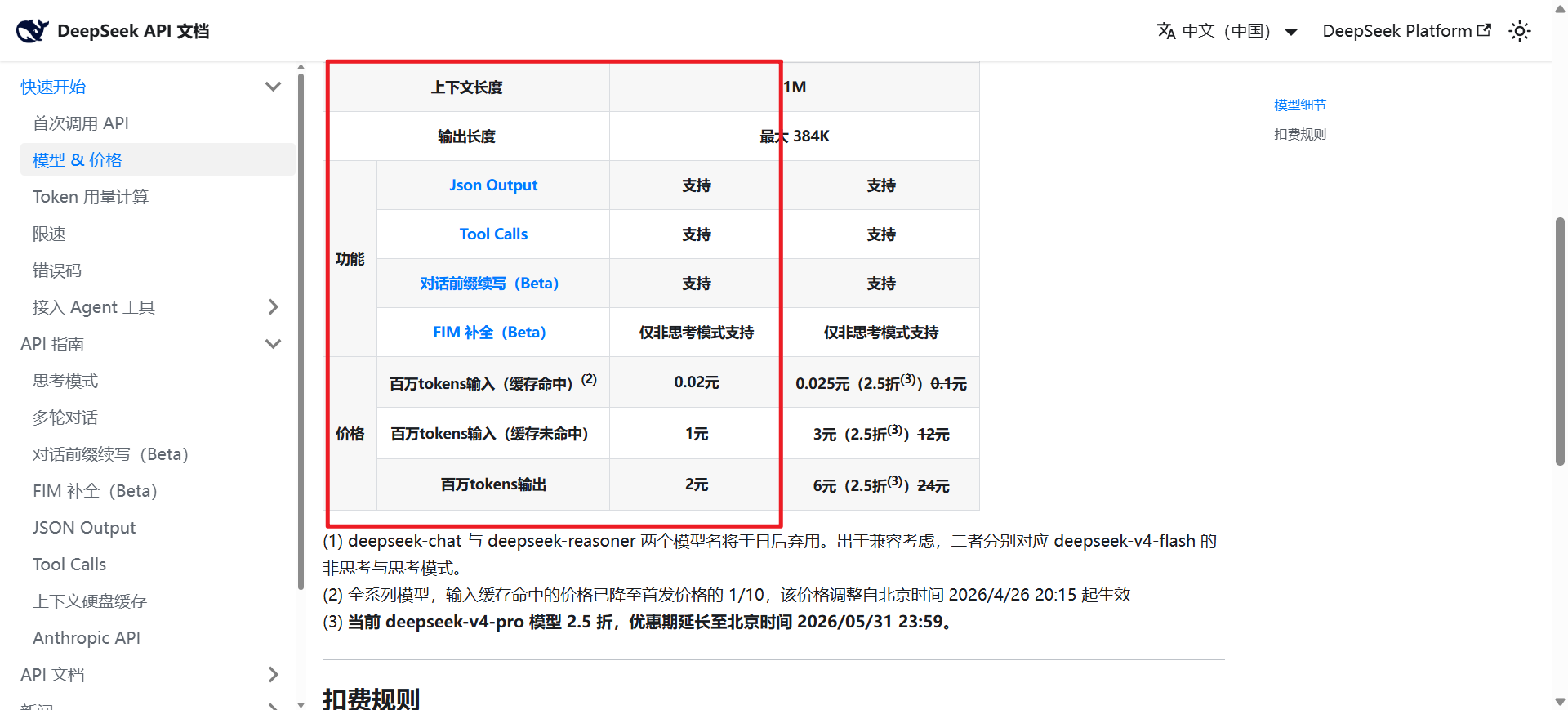This screenshot has height=710, width=1568.
Task: Click the API 文档 sidebar category label
Action: pyautogui.click(x=52, y=675)
